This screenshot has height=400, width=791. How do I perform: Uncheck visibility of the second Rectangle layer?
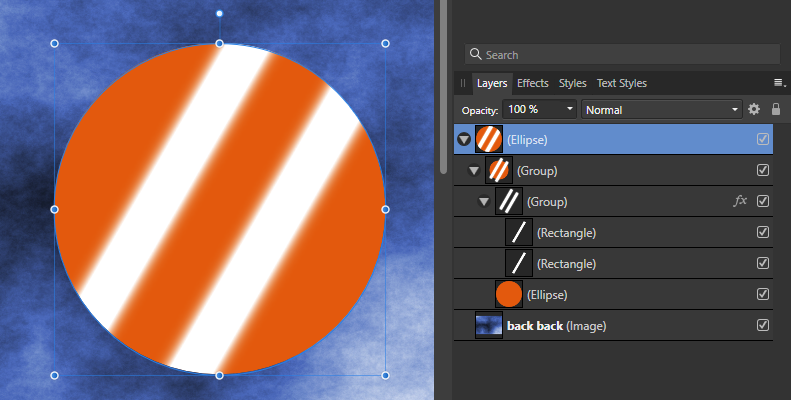763,263
